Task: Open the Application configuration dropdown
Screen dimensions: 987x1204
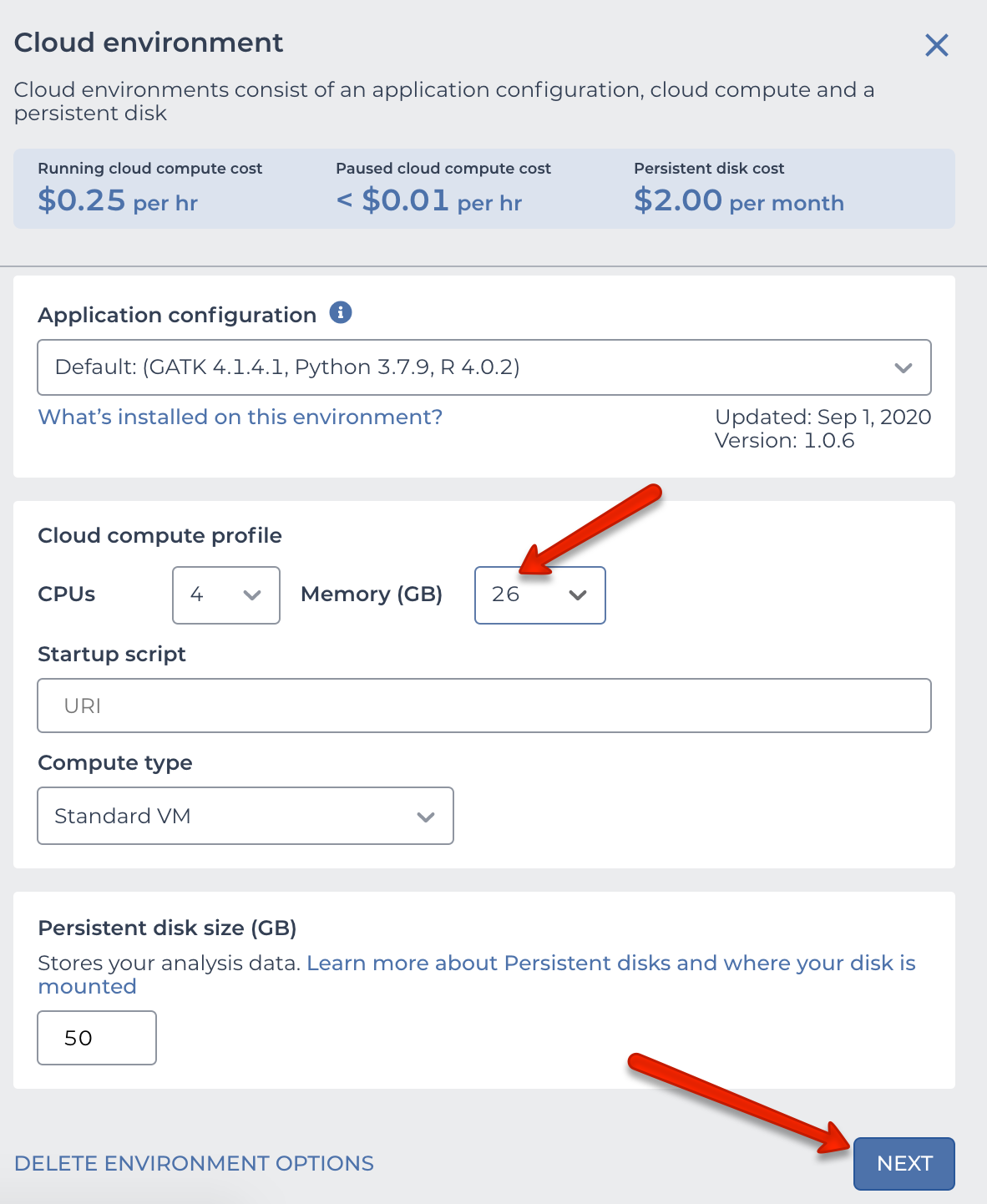Action: pyautogui.click(x=484, y=367)
